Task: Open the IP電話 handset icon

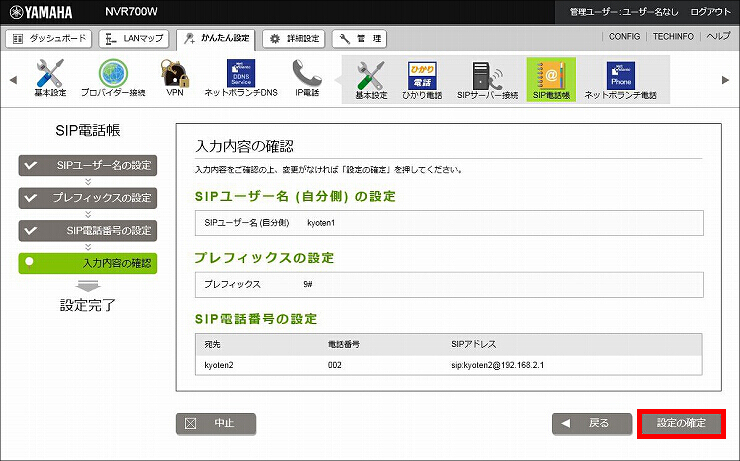Action: (307, 78)
